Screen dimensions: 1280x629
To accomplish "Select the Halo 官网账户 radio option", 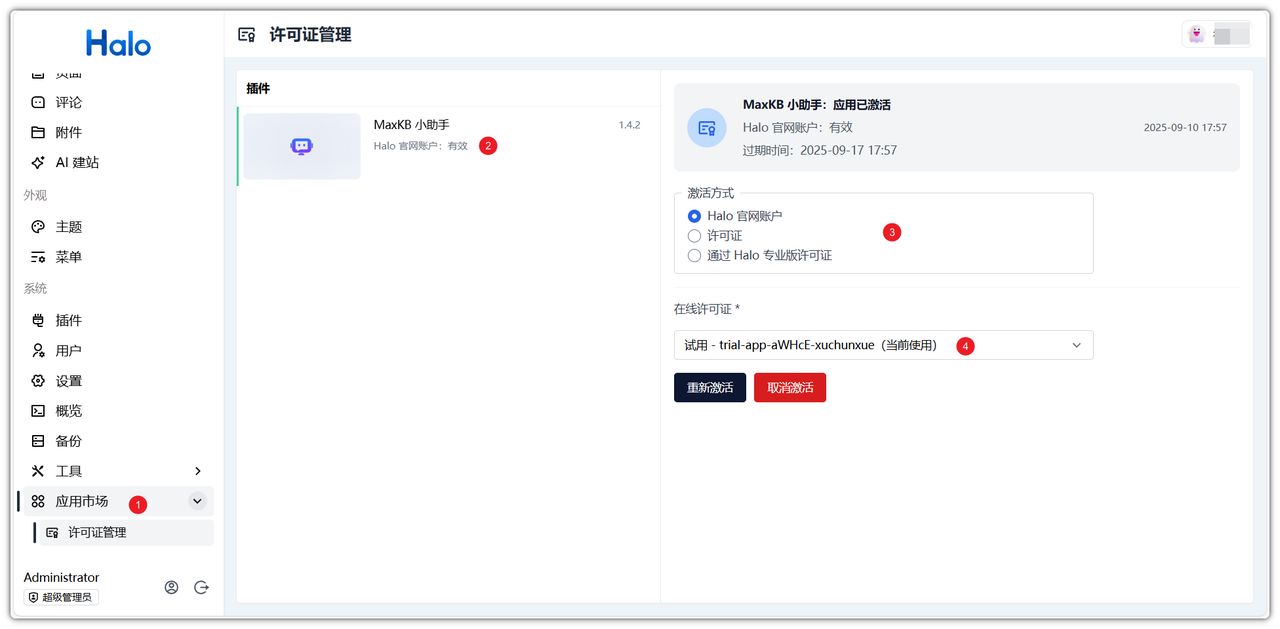I will coord(694,216).
